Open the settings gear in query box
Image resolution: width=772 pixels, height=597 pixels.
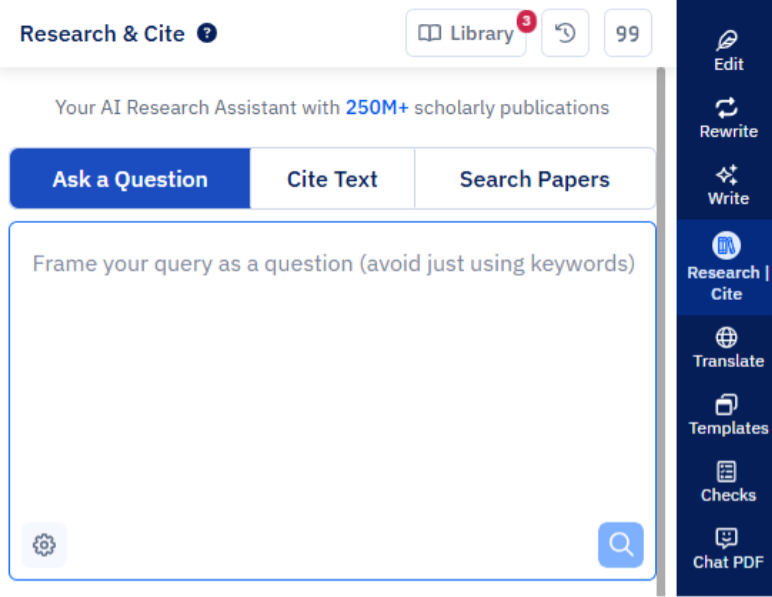pyautogui.click(x=44, y=545)
